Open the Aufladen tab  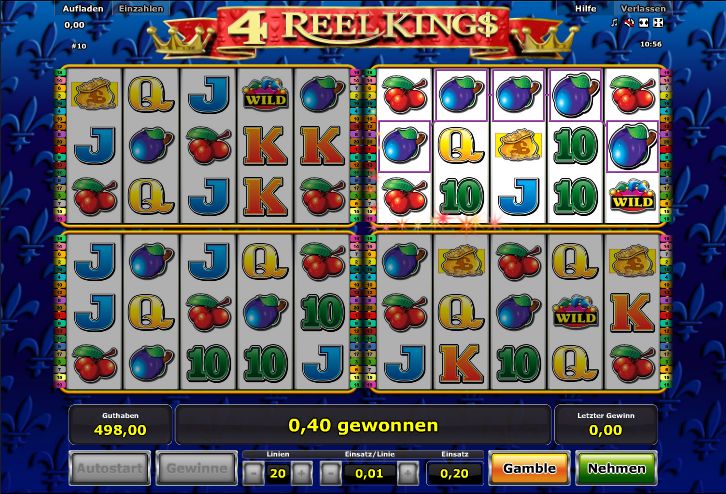[83, 8]
